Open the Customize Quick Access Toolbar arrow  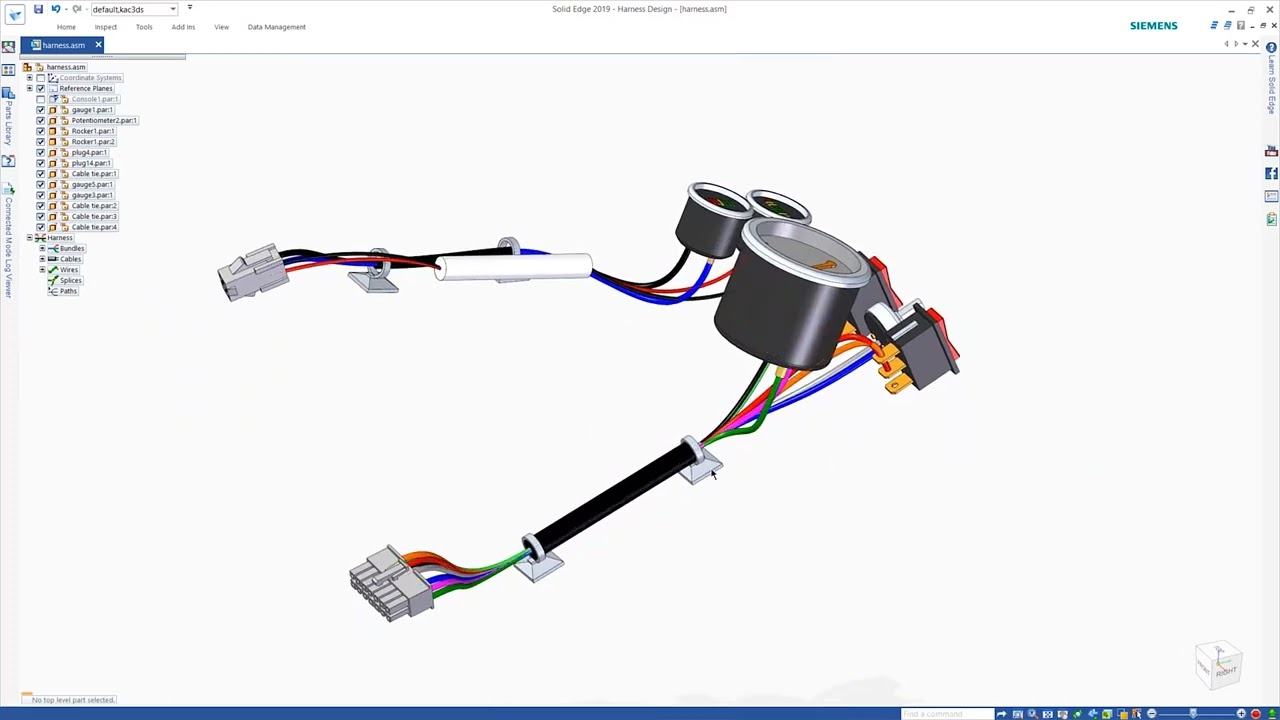coord(189,8)
